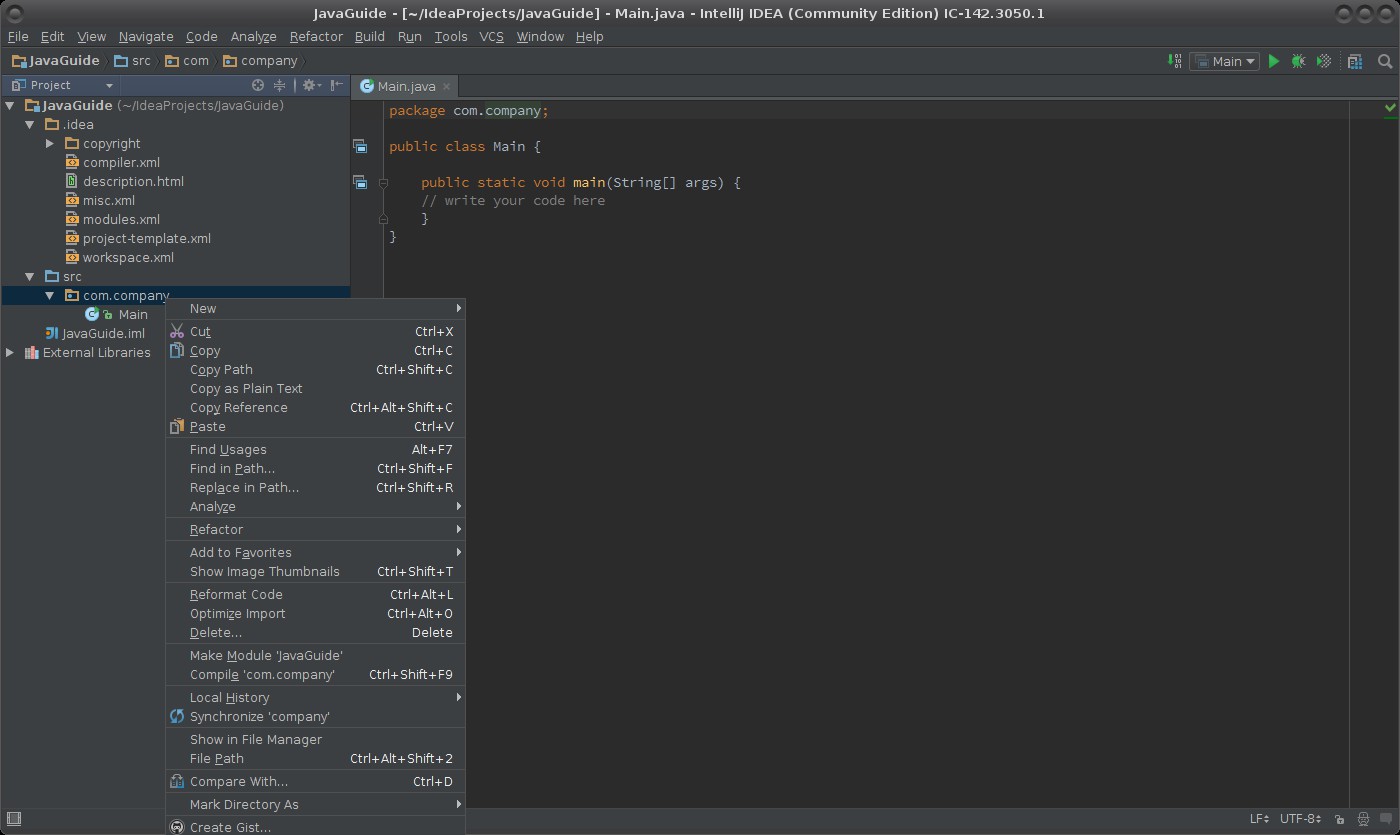Viewport: 1400px width, 835px height.
Task: Select the Main.java editor tab
Action: click(405, 86)
